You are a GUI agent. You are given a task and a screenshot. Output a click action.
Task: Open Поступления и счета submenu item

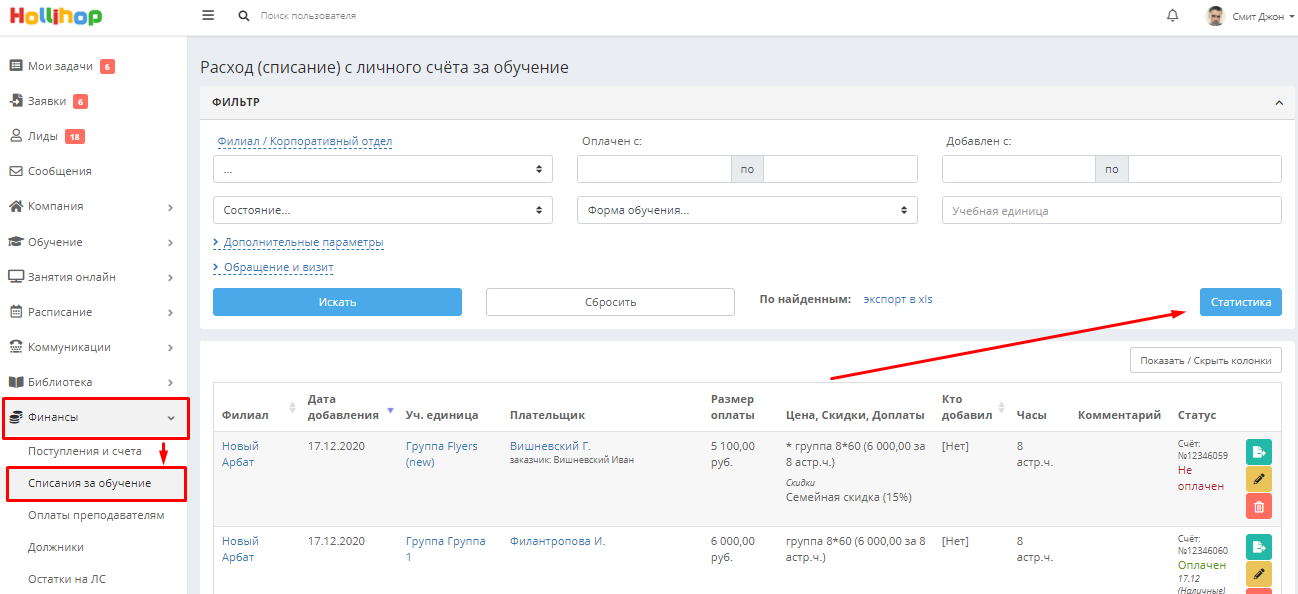(x=85, y=451)
